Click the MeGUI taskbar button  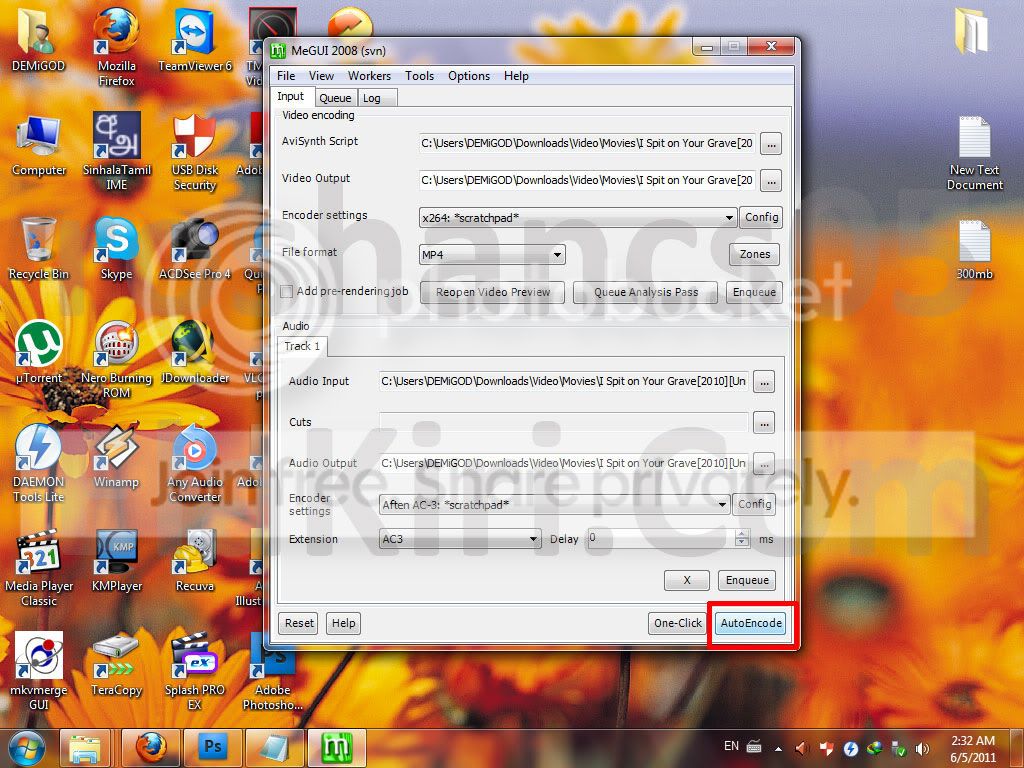[x=336, y=748]
